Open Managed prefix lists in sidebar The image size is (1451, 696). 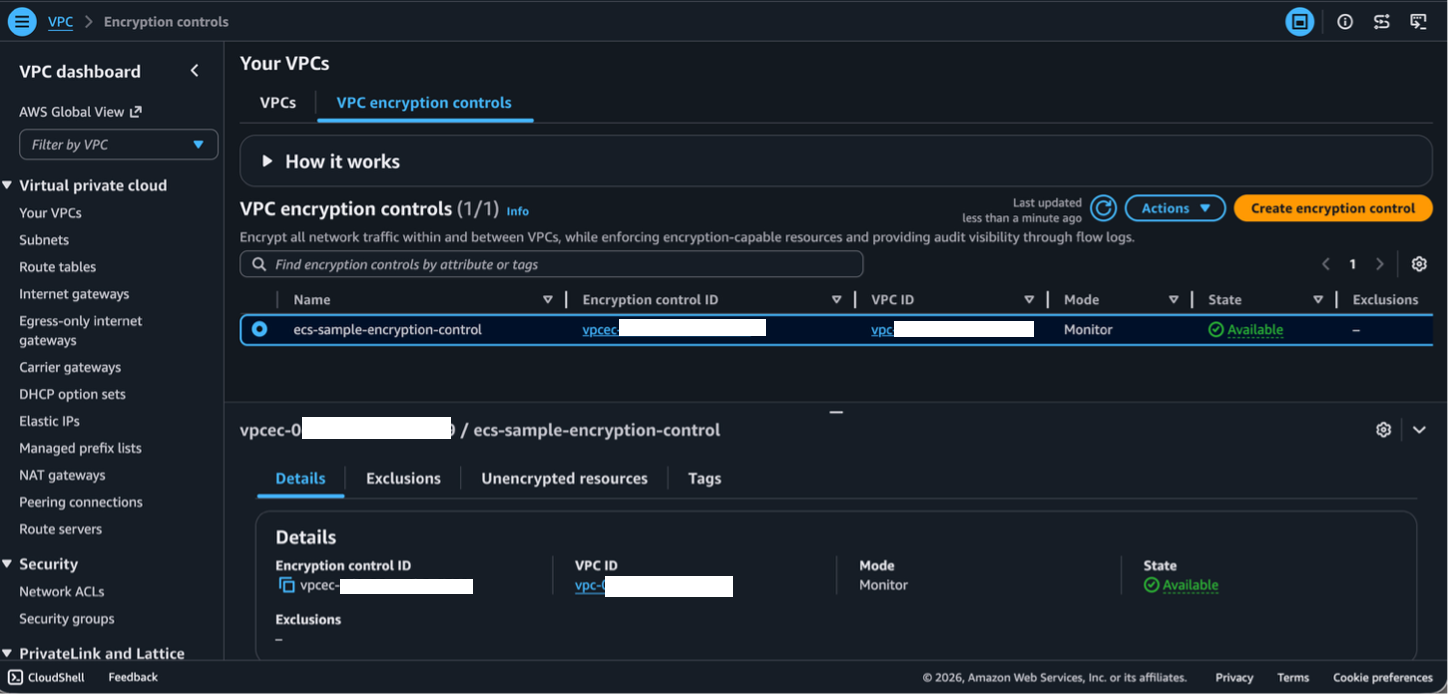click(x=80, y=448)
